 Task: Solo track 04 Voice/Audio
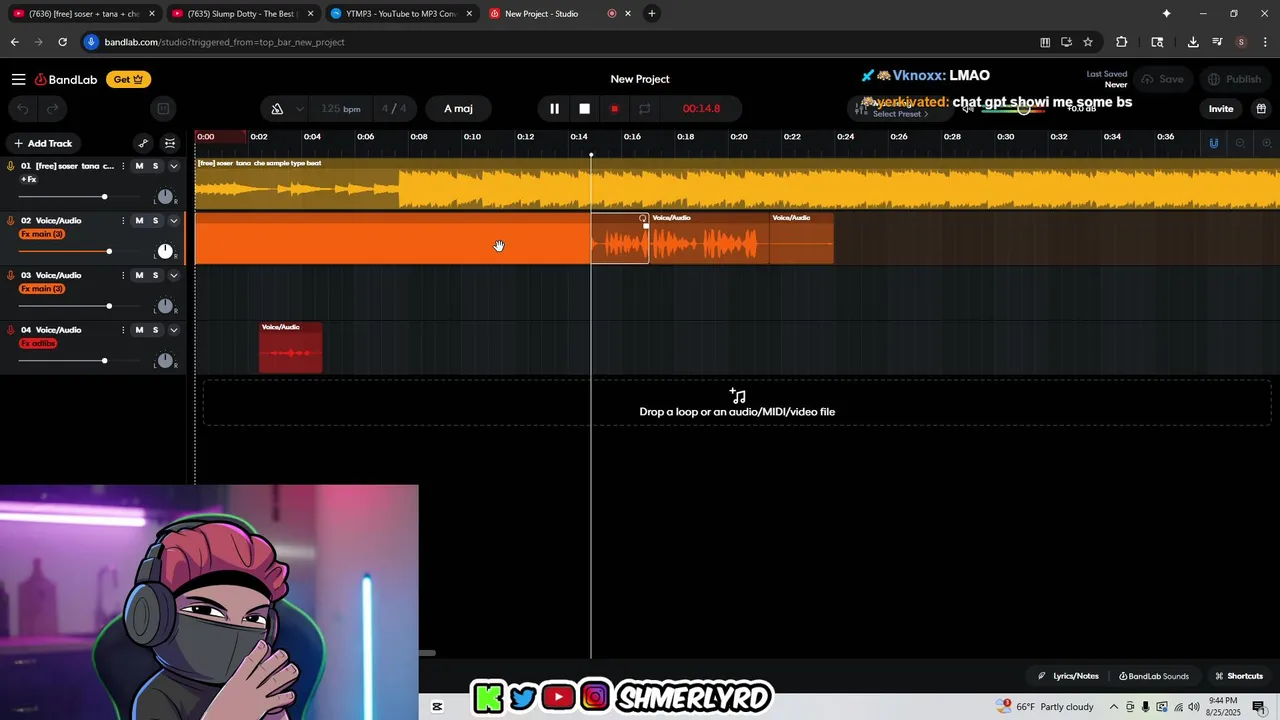(x=155, y=329)
